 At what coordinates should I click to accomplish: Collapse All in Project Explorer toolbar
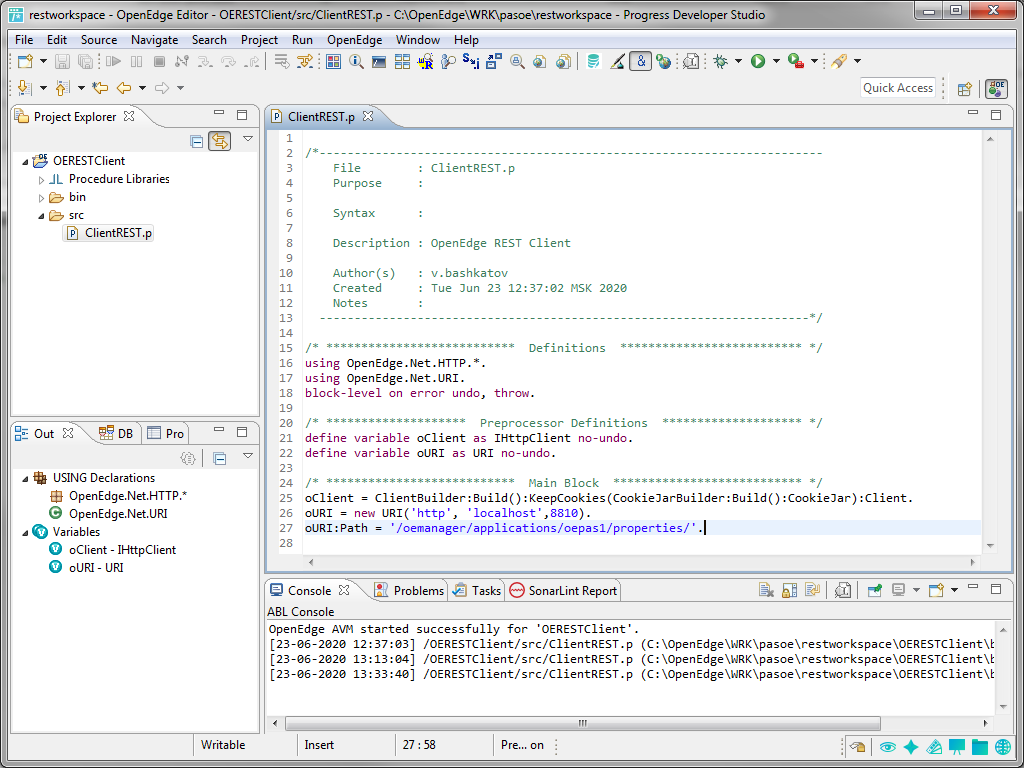coord(196,141)
